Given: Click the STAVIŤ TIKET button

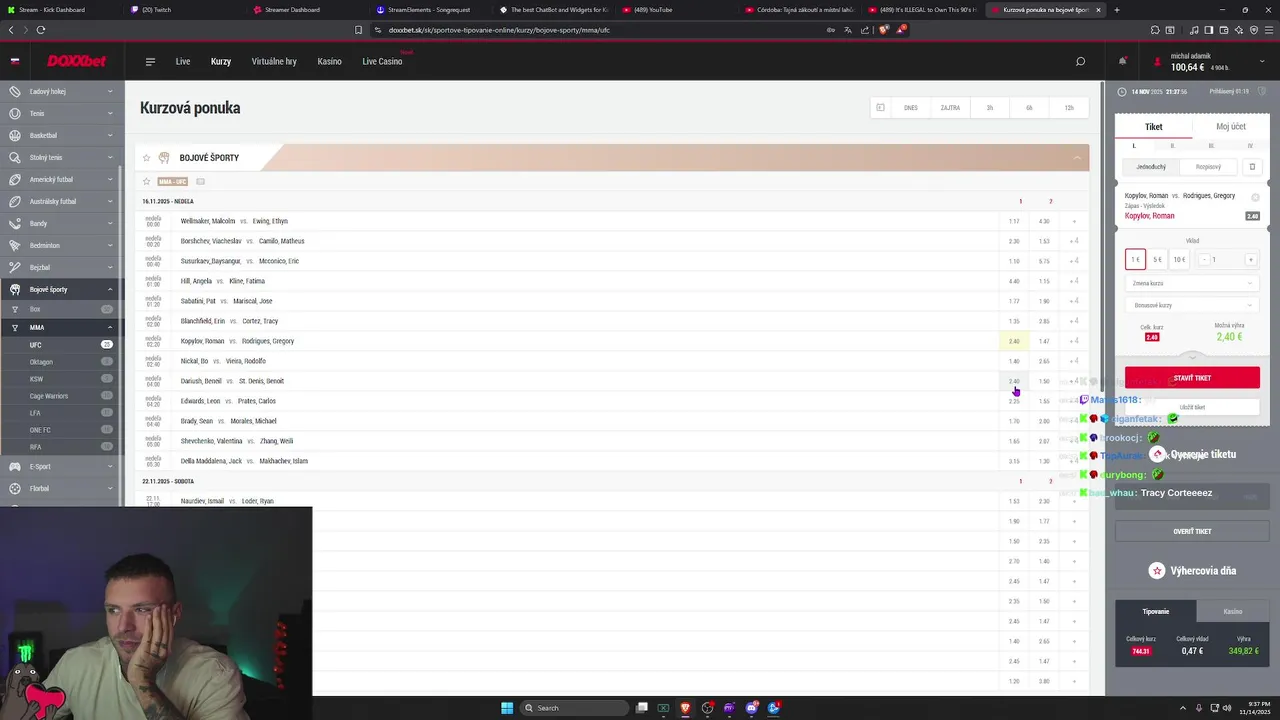Looking at the screenshot, I should 1192,378.
